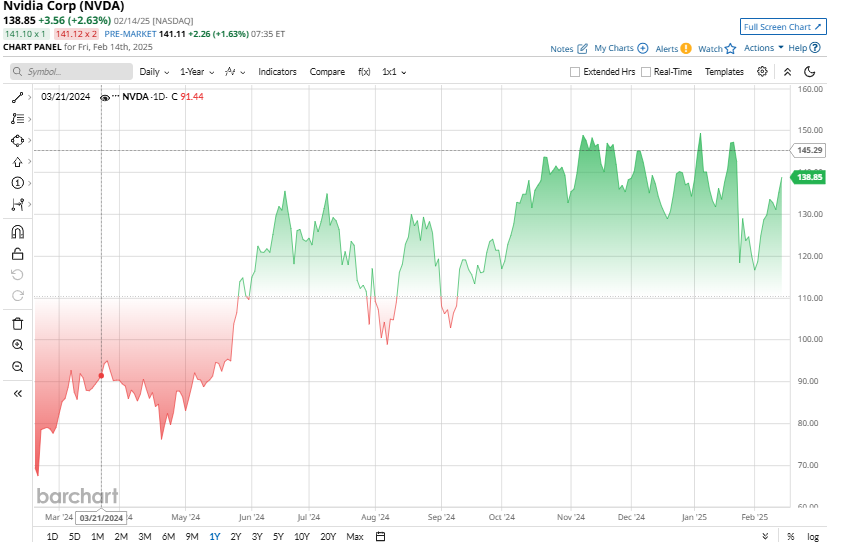Open the Daily frequency dropdown
This screenshot has height=542, width=842.
153,72
